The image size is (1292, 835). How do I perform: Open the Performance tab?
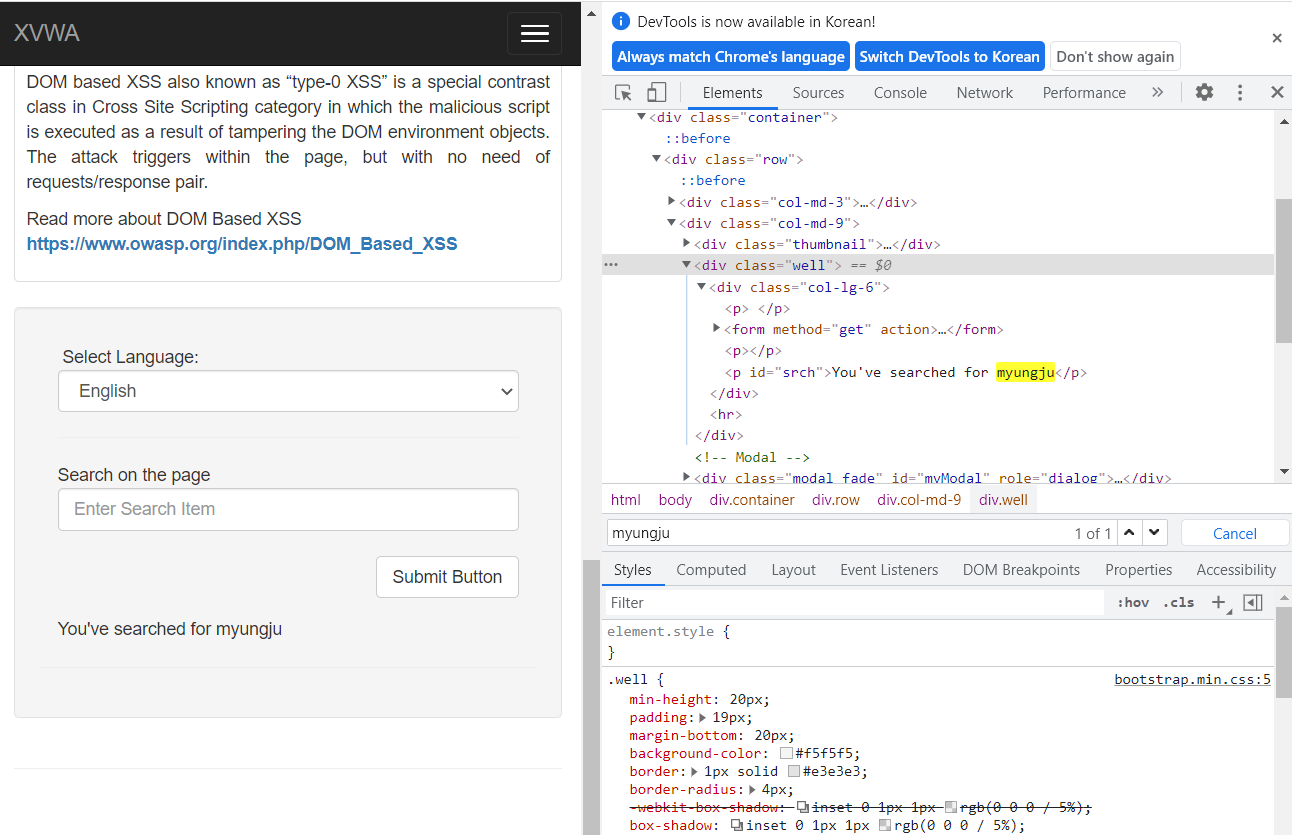click(1084, 92)
